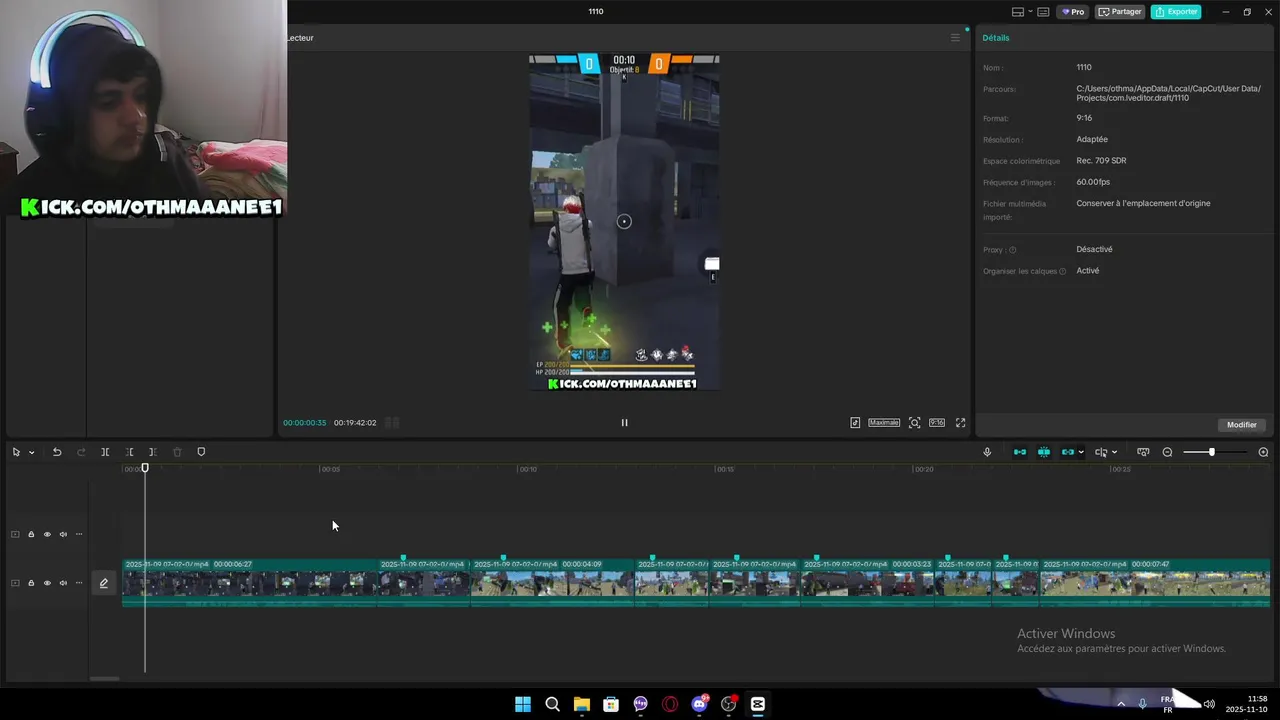Click the Organiser les calques info icon
The height and width of the screenshot is (720, 1280).
click(1062, 271)
